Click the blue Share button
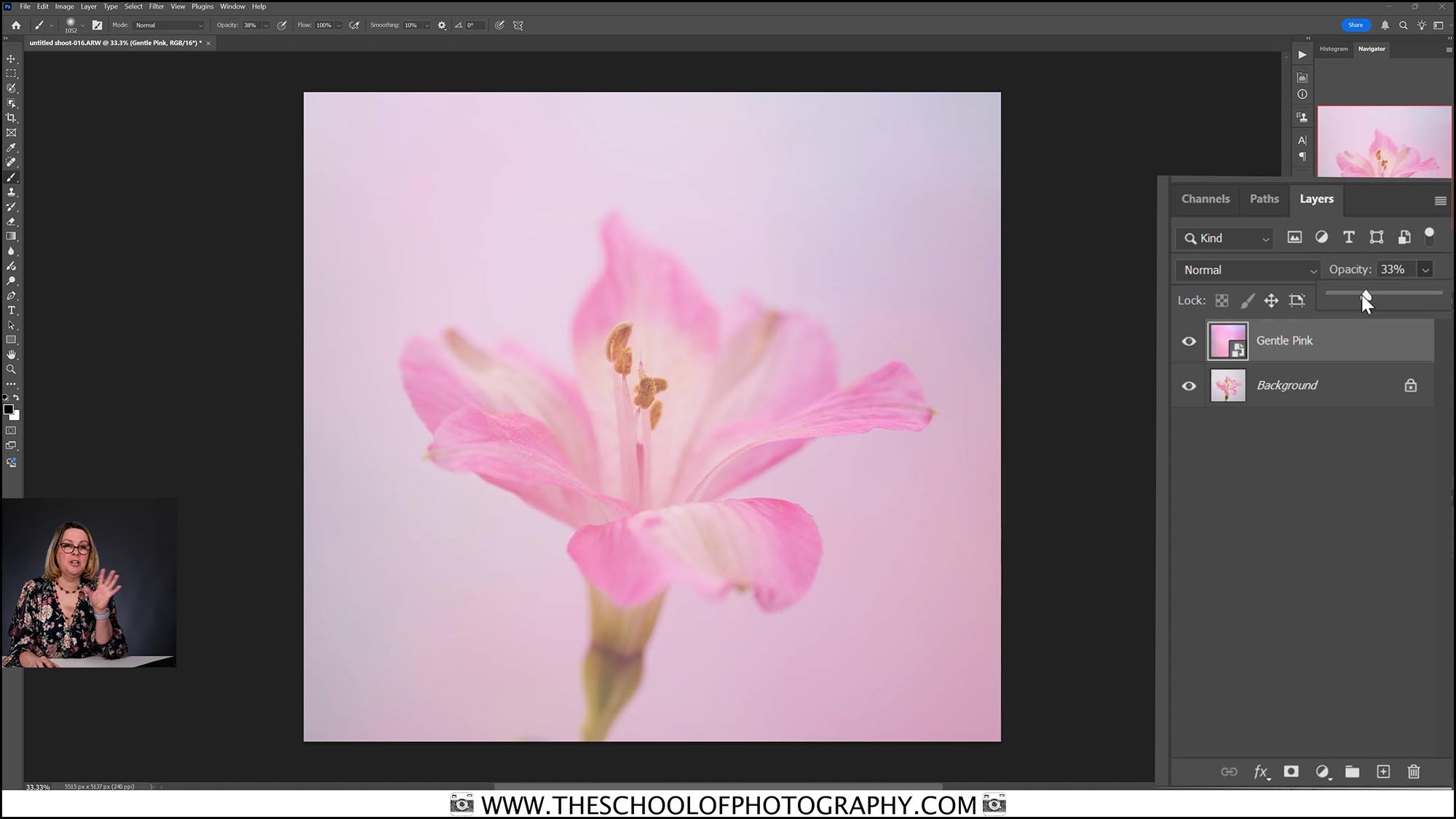The image size is (1456, 819). [1356, 25]
